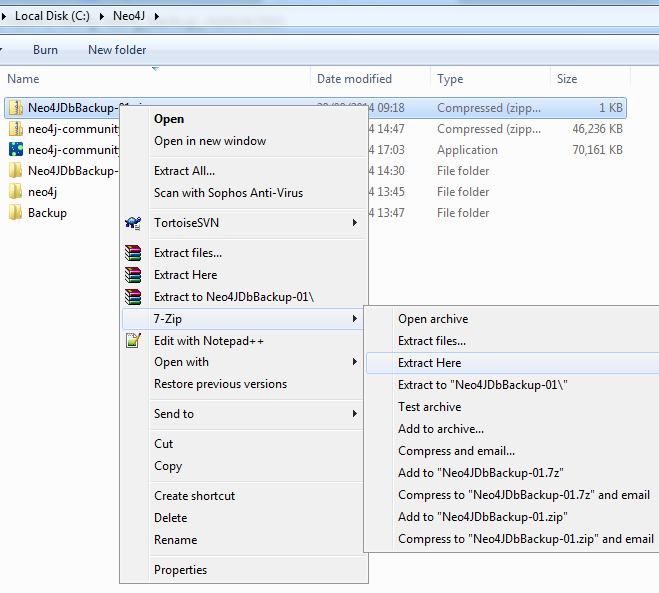The height and width of the screenshot is (593, 659).
Task: Click the zip icon of Neo4JDbBackup-01 file
Action: pos(16,108)
